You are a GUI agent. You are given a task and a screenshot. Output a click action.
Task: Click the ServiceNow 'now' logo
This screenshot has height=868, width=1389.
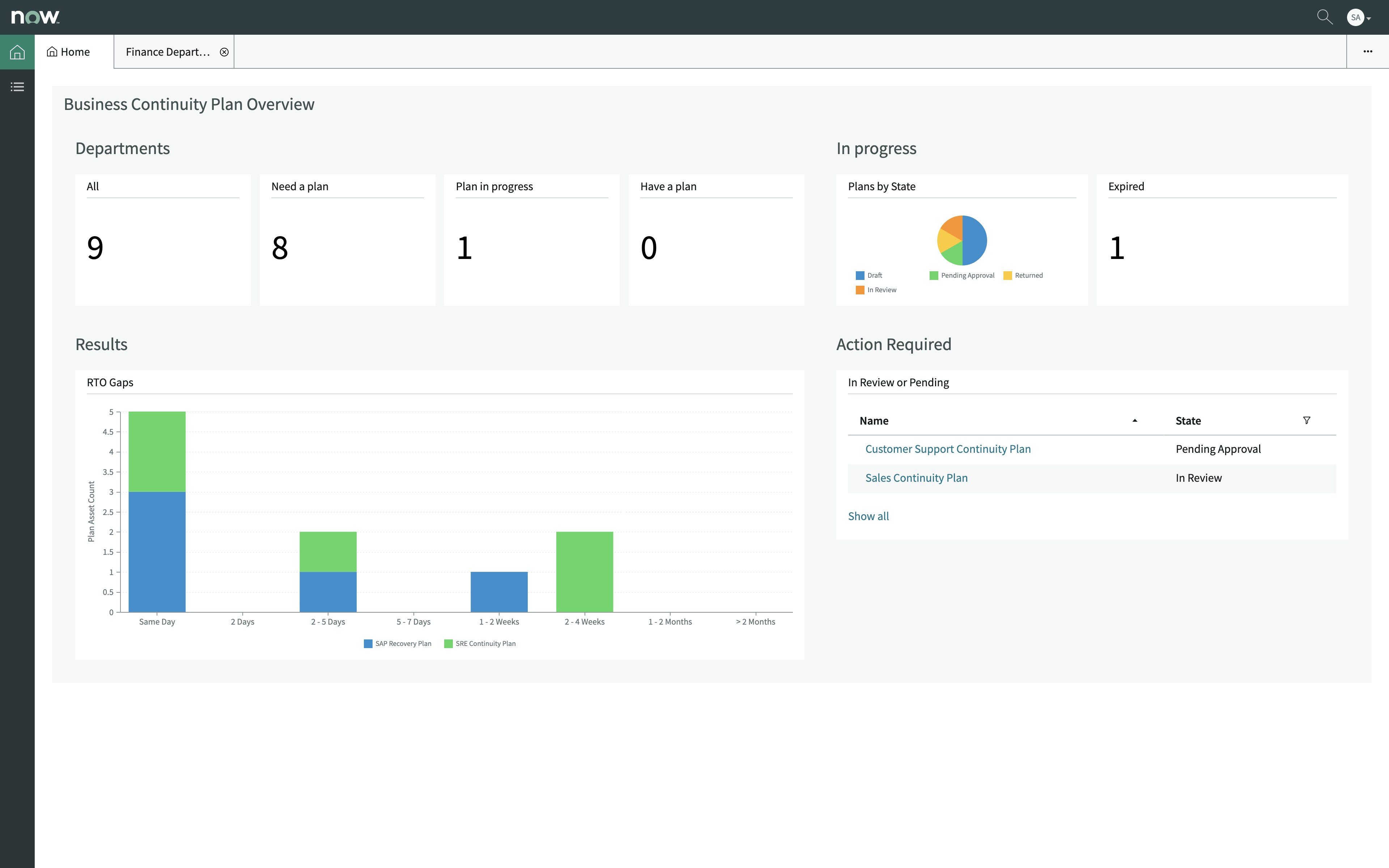click(x=35, y=17)
